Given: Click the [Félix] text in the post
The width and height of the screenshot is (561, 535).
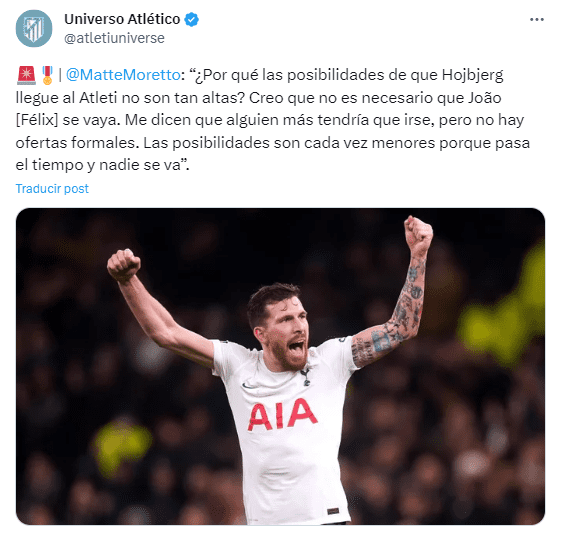Looking at the screenshot, I should click(36, 120).
